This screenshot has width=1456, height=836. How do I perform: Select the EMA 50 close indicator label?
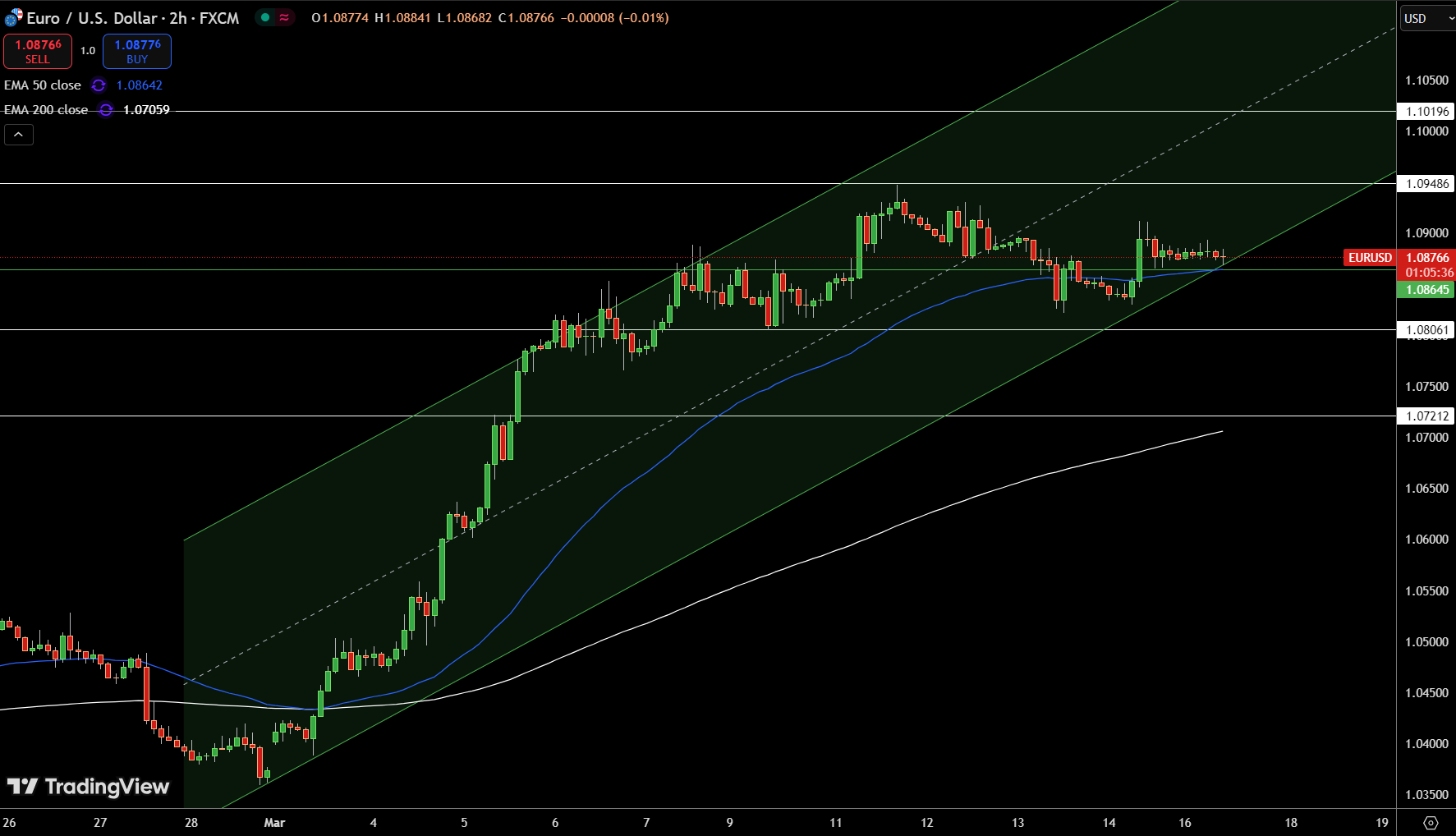(43, 85)
